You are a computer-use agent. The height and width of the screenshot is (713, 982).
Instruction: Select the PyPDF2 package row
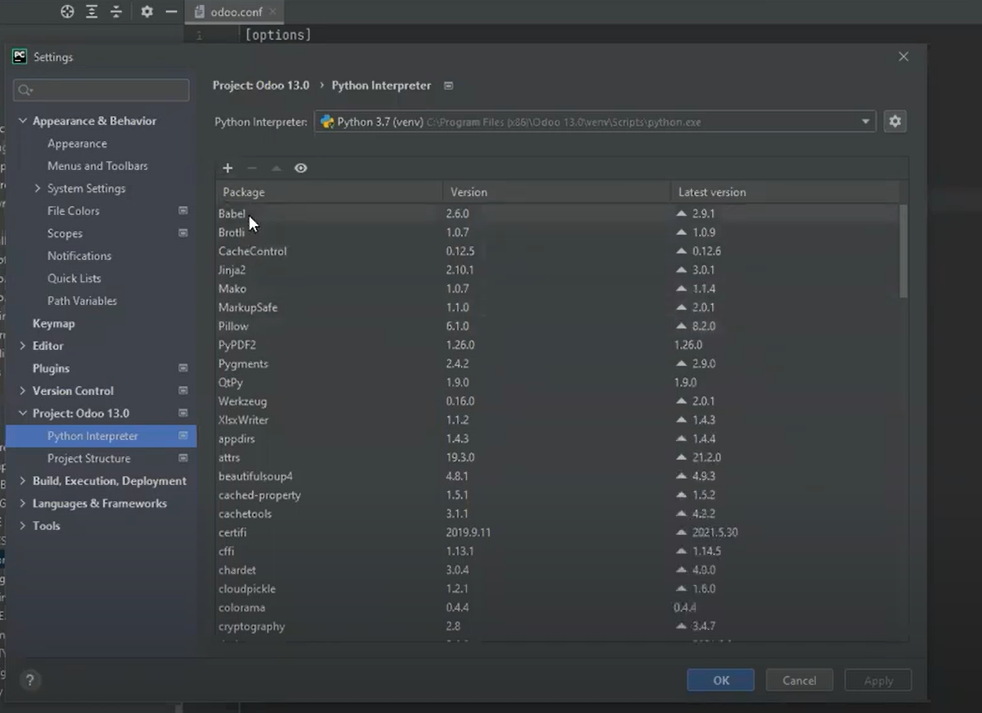(x=557, y=345)
